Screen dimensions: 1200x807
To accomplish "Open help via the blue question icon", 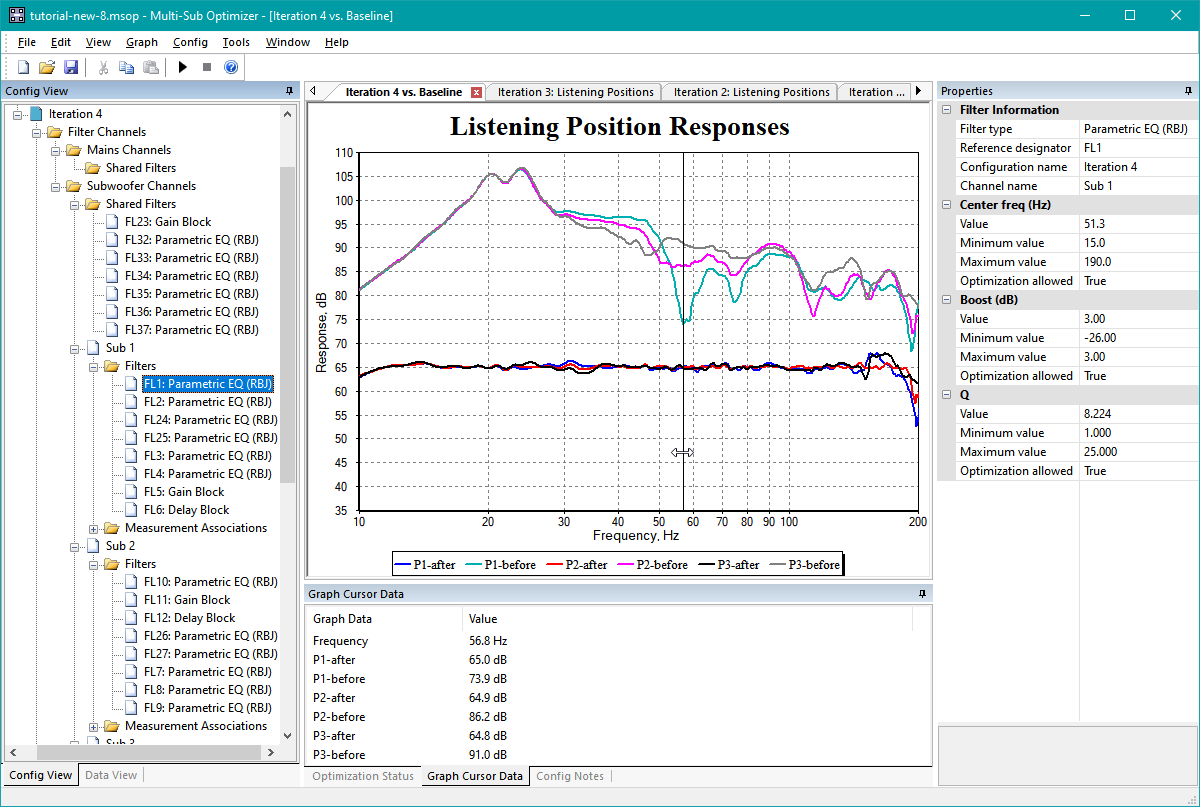I will coord(230,67).
